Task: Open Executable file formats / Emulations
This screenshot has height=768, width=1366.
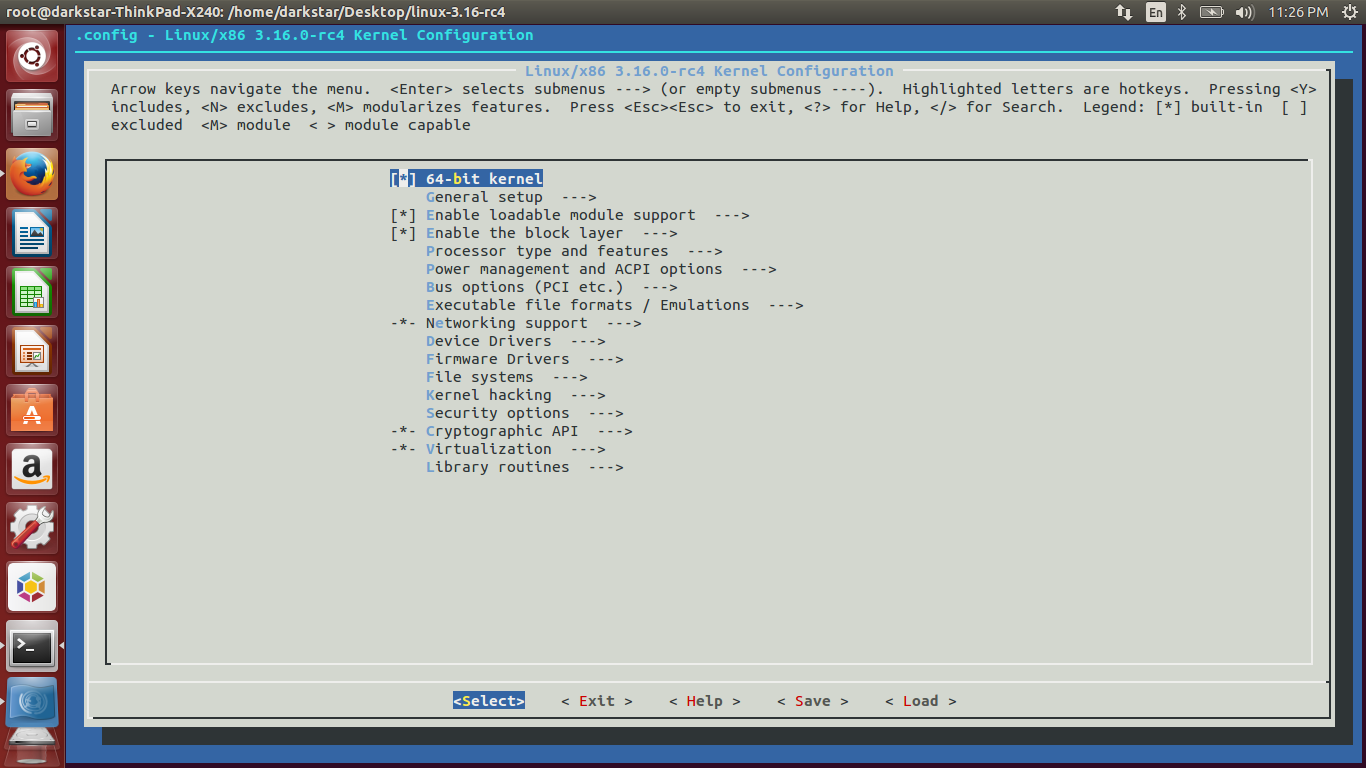Action: click(x=615, y=305)
